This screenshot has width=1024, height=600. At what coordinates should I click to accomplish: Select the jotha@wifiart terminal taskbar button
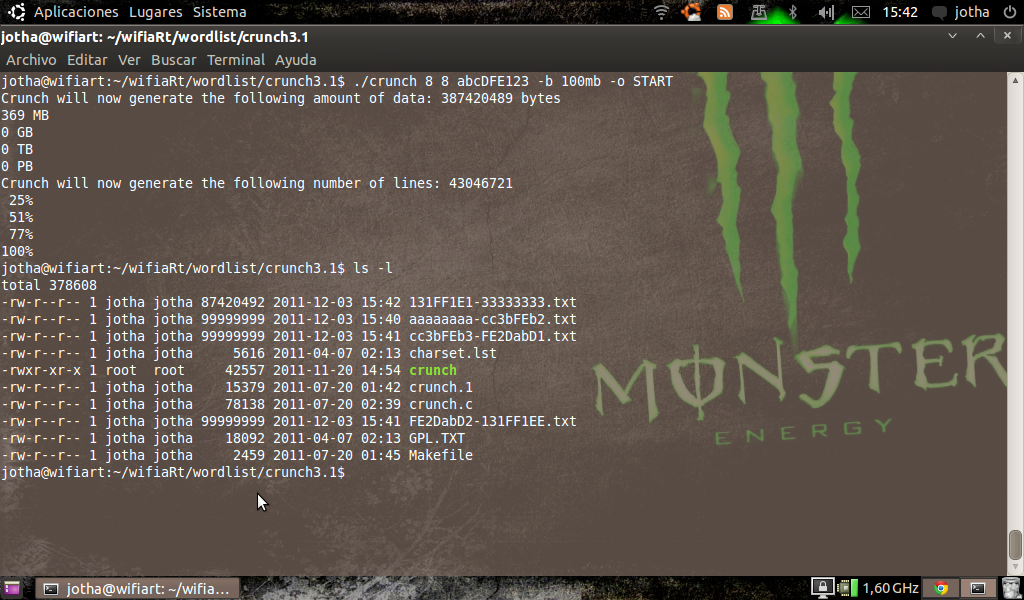138,588
